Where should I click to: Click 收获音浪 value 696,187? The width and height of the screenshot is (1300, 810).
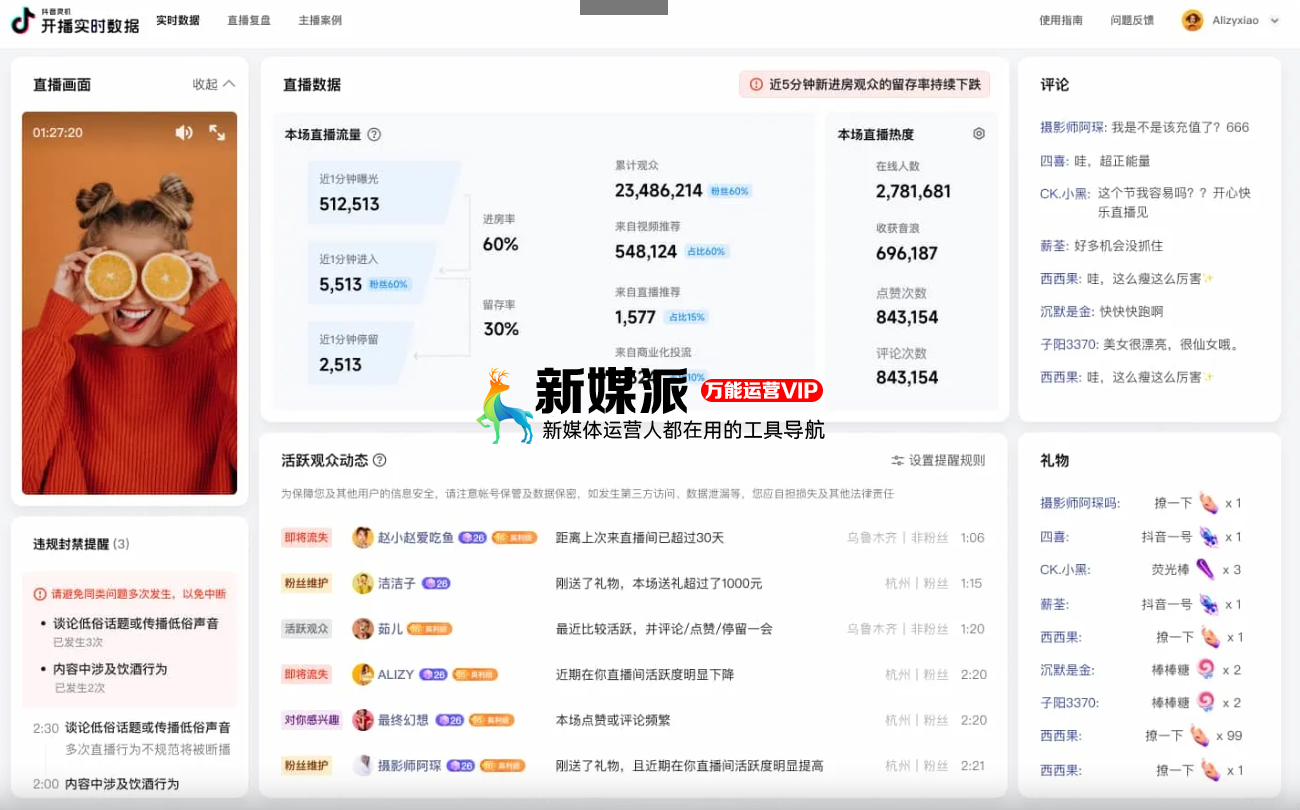[x=907, y=253]
